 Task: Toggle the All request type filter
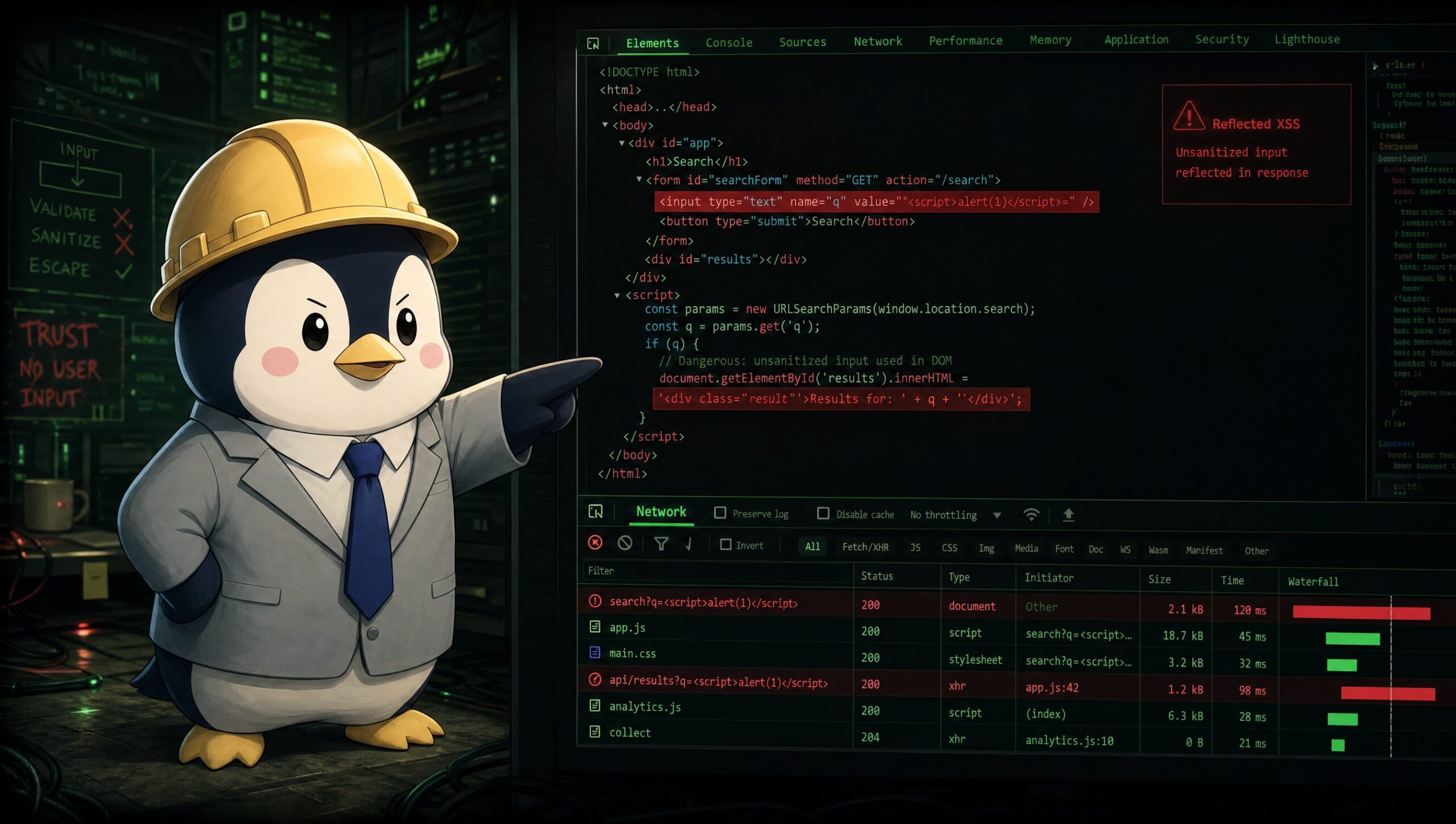813,547
